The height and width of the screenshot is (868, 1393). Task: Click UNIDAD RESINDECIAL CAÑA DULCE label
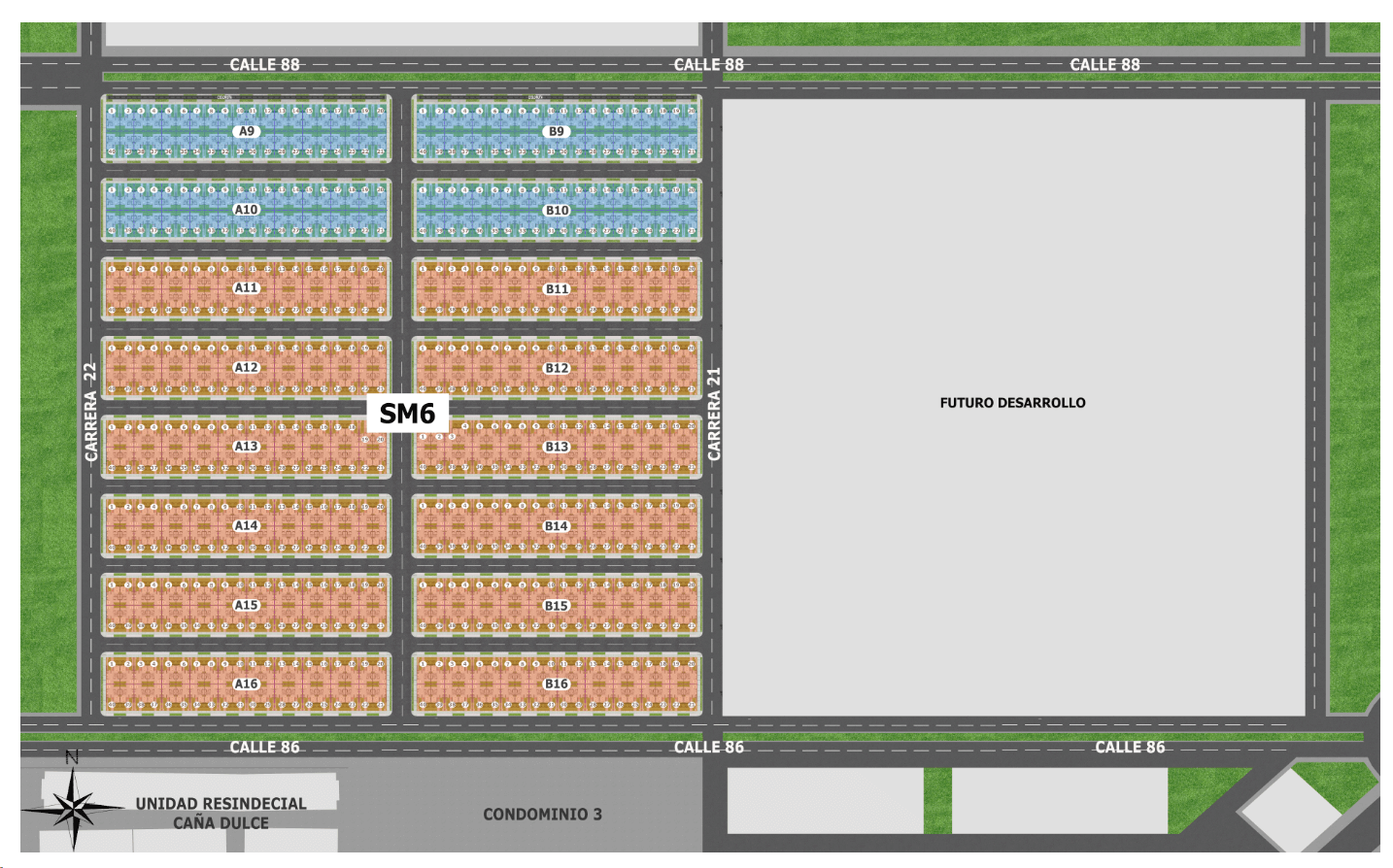(221, 814)
